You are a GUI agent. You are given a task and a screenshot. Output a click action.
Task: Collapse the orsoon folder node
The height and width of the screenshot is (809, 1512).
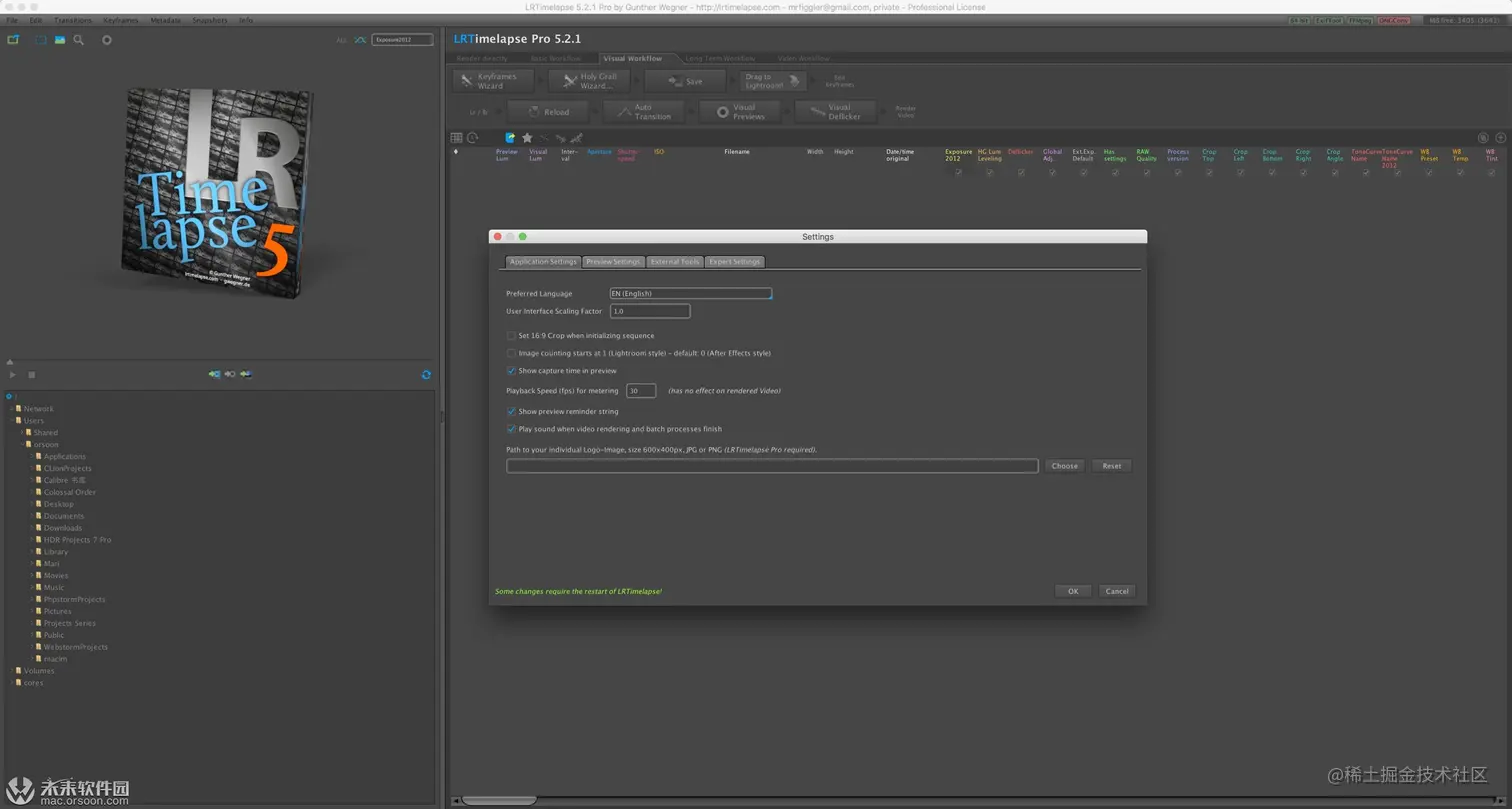click(x=21, y=445)
